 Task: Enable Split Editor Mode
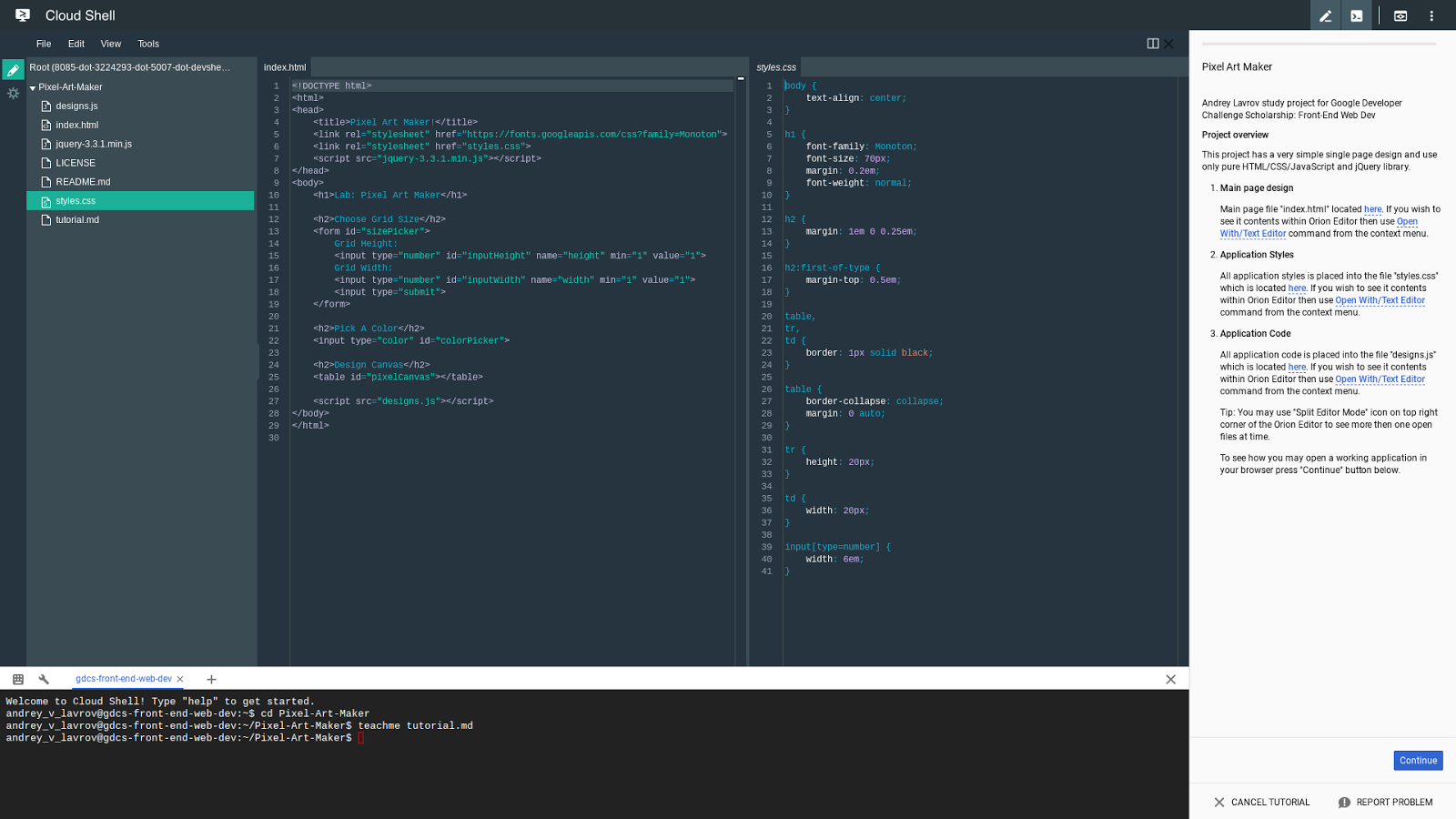[x=1155, y=43]
